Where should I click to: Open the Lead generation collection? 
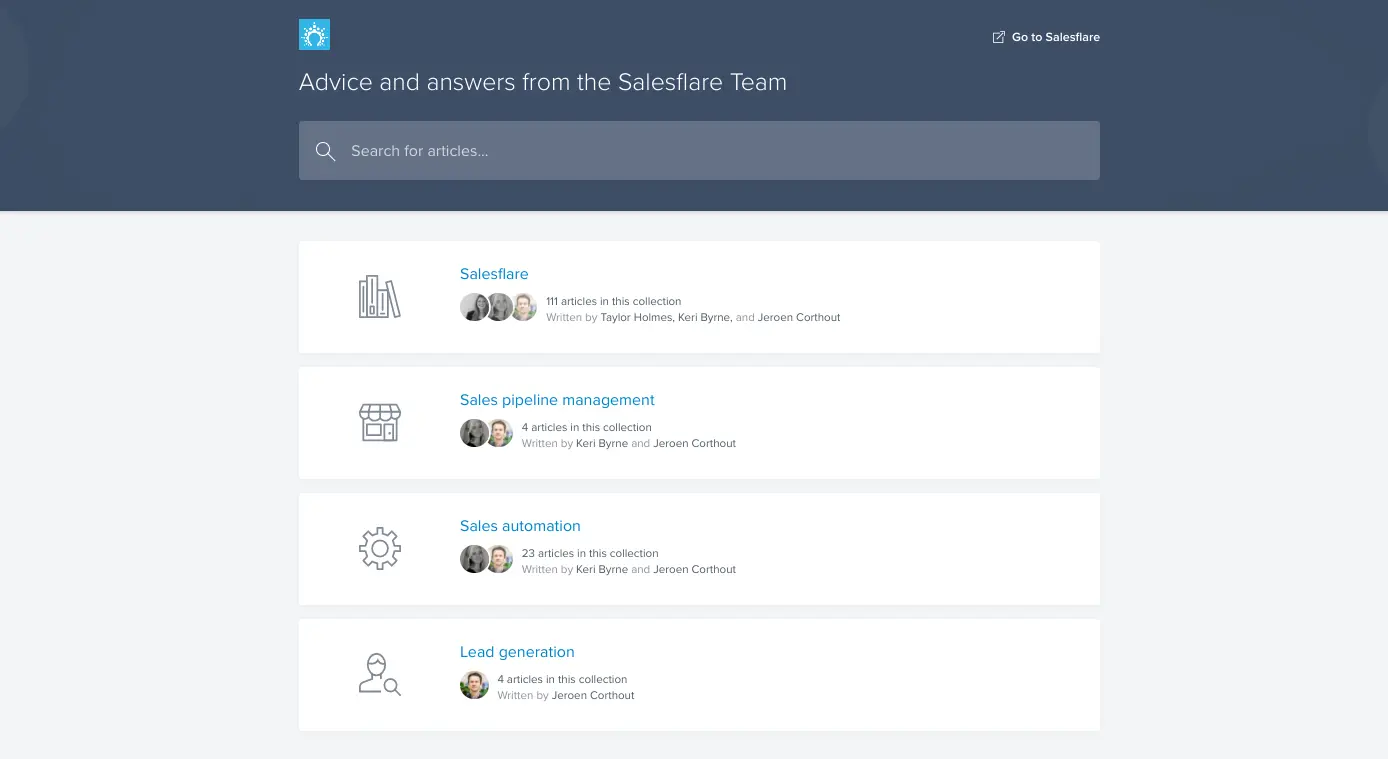click(x=517, y=652)
